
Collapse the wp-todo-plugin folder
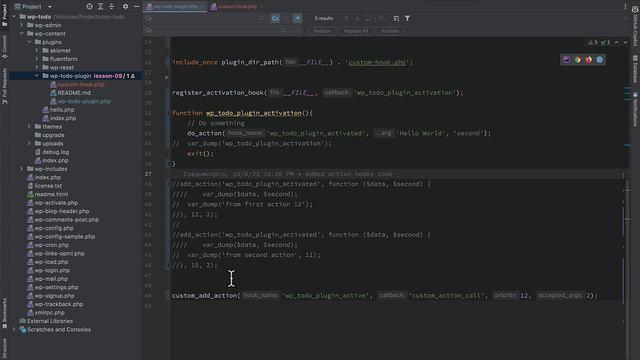[x=37, y=76]
